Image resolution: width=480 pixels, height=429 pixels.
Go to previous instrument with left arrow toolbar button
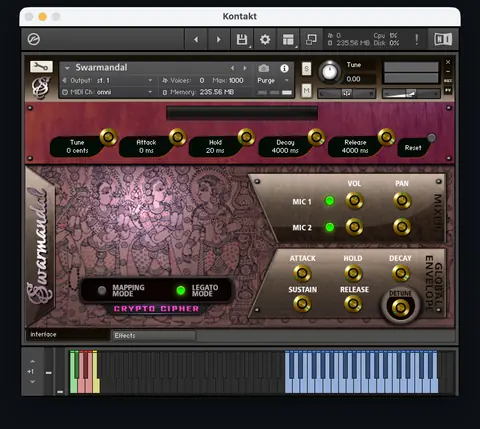pyautogui.click(x=196, y=39)
